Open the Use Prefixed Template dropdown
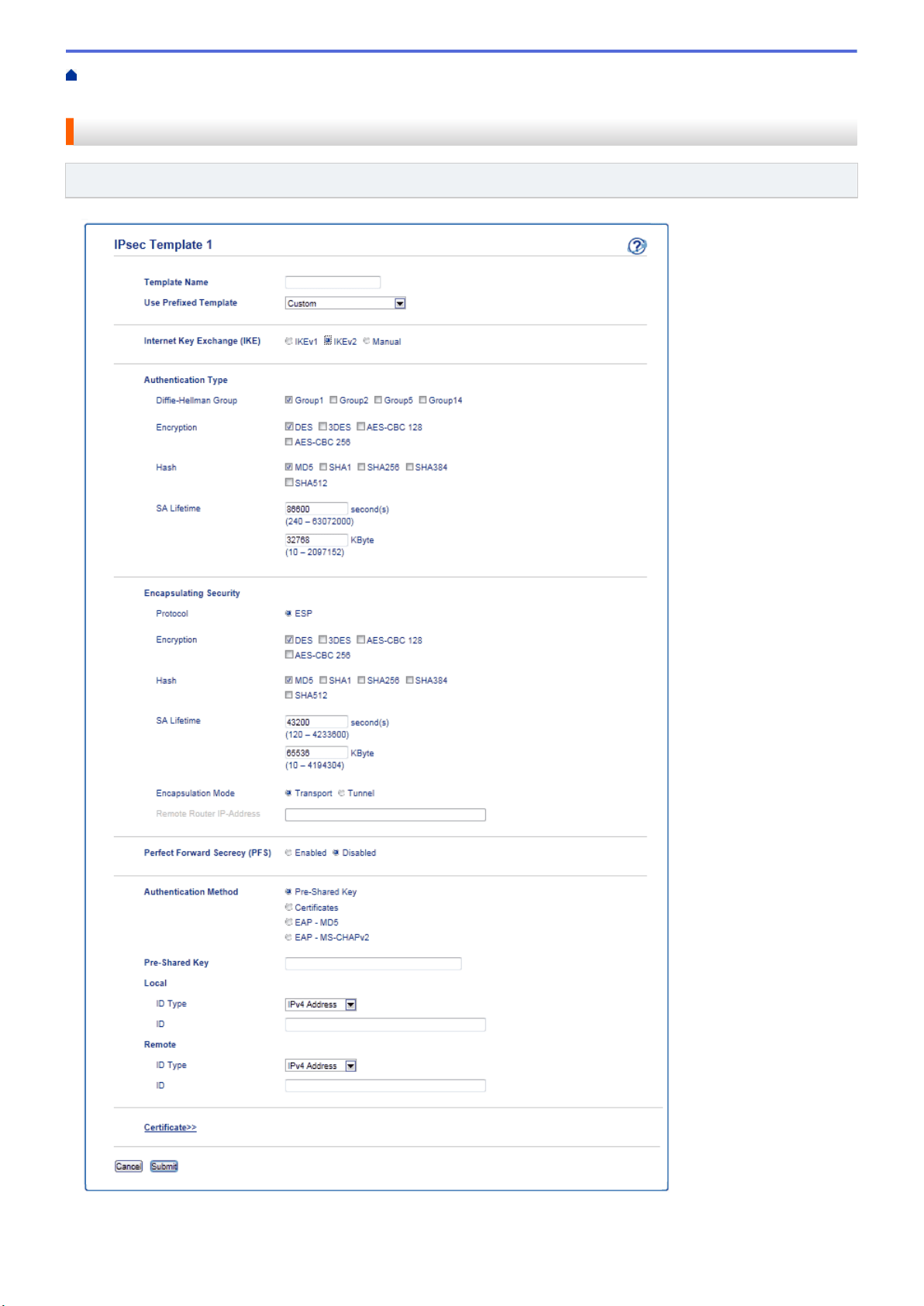924x1306 pixels. point(345,303)
